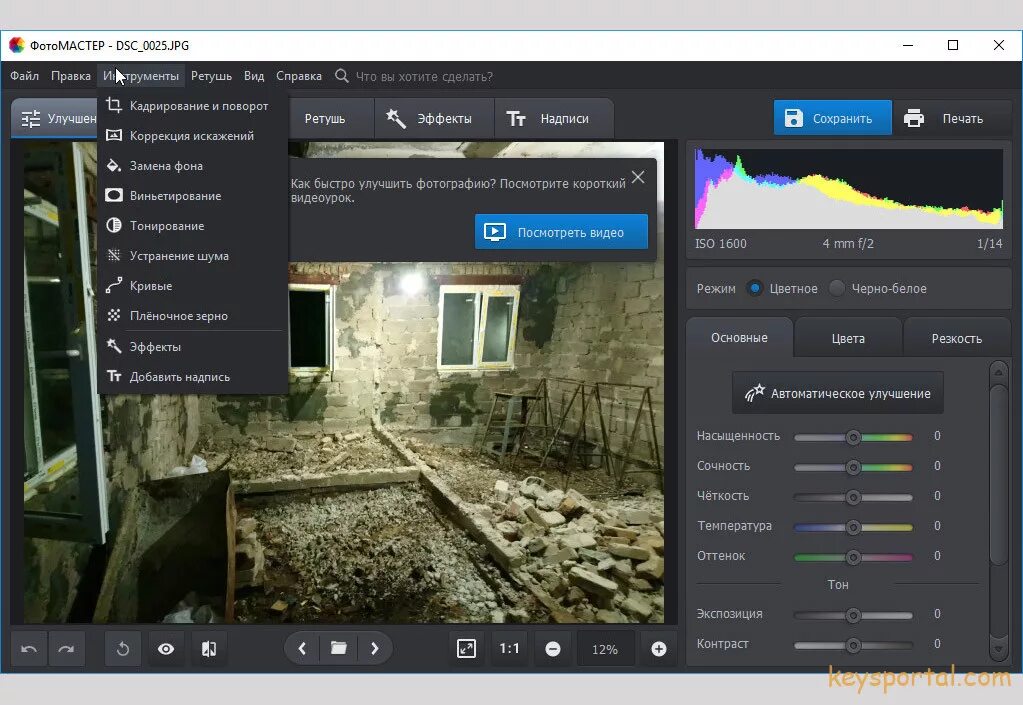Reset all changes with the revert icon
This screenshot has width=1023, height=705.
pyautogui.click(x=123, y=649)
